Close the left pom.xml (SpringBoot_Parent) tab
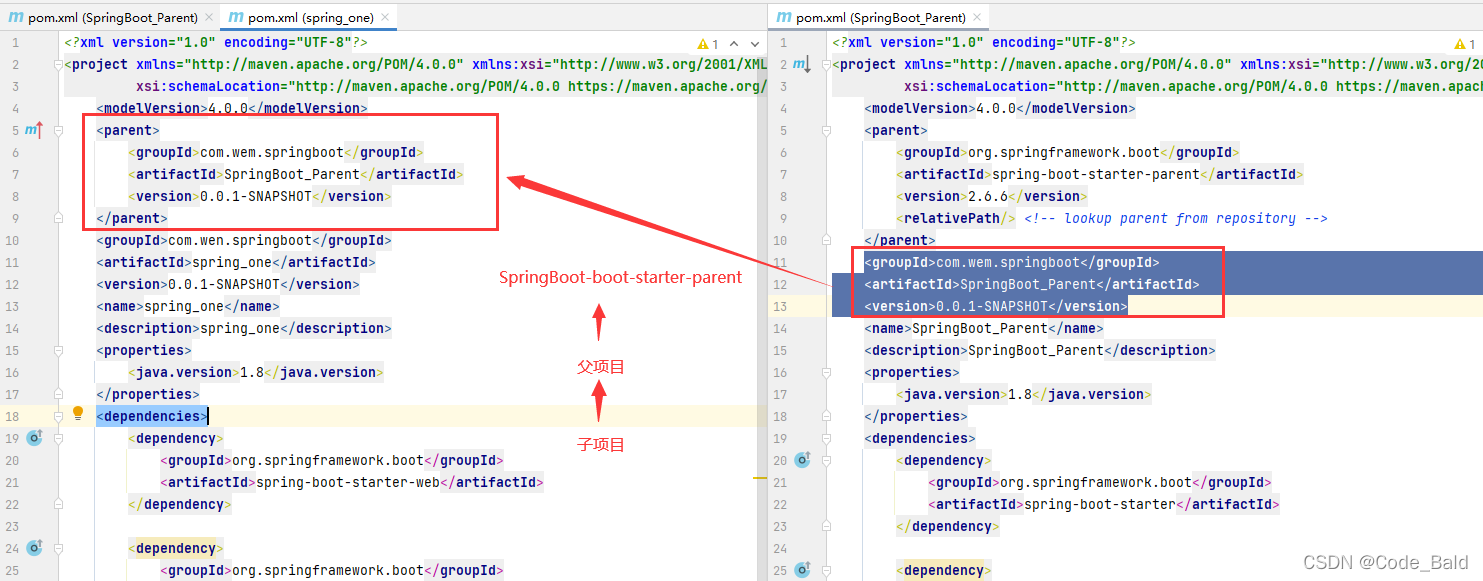1483x581 pixels. (x=207, y=18)
